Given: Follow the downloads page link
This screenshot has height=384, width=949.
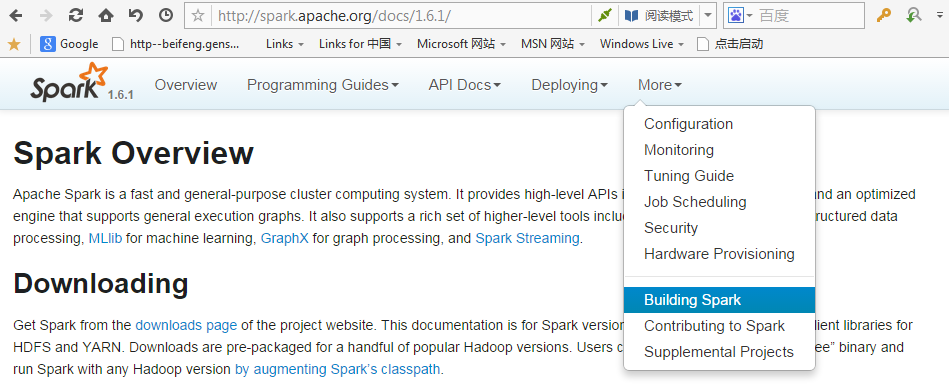Looking at the screenshot, I should point(186,325).
